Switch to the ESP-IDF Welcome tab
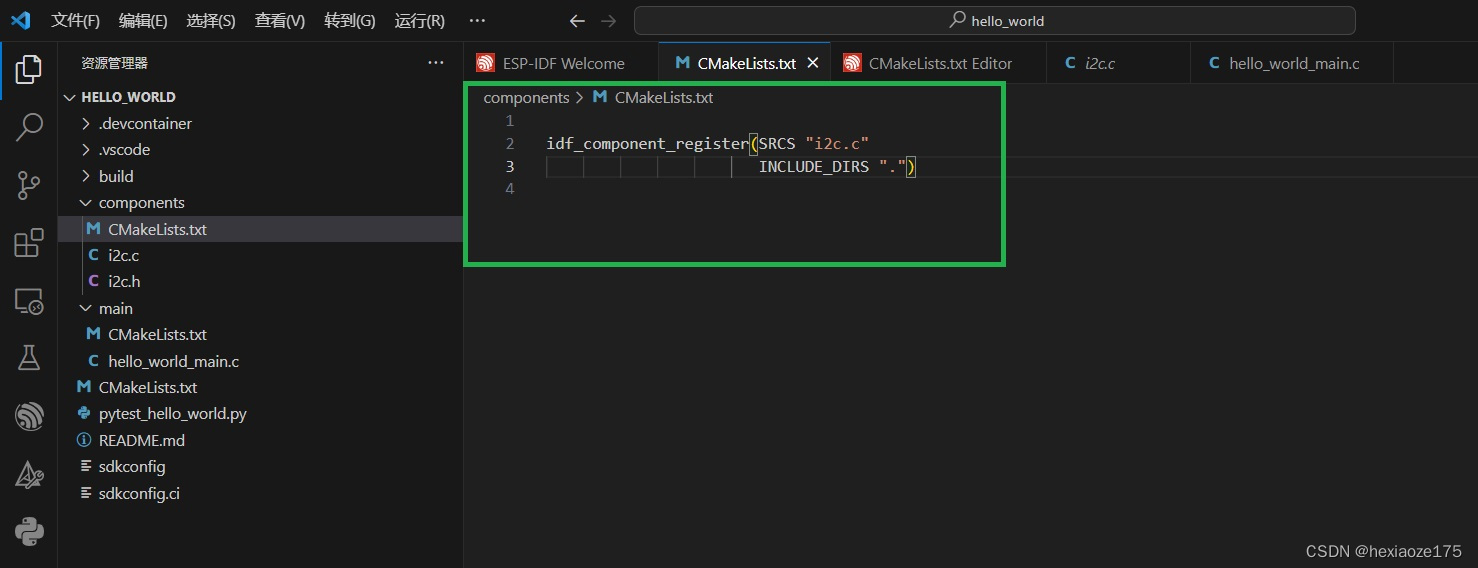 click(x=561, y=63)
